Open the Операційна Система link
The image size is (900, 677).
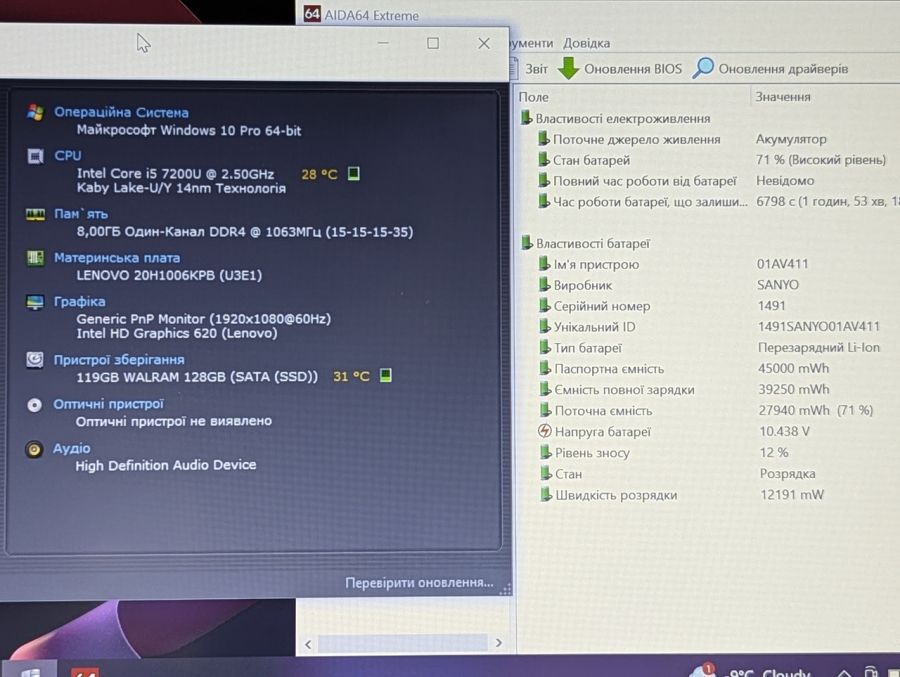point(121,112)
